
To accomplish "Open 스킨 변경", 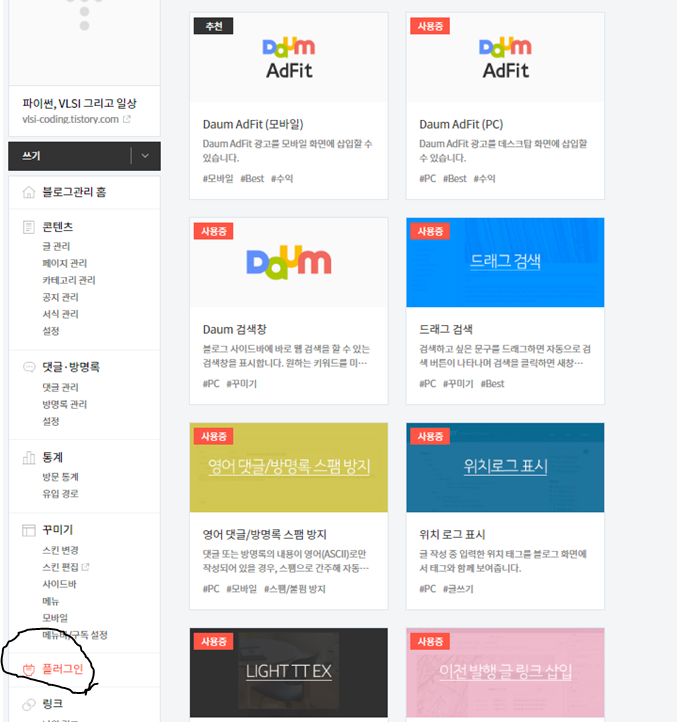I will click(x=60, y=550).
